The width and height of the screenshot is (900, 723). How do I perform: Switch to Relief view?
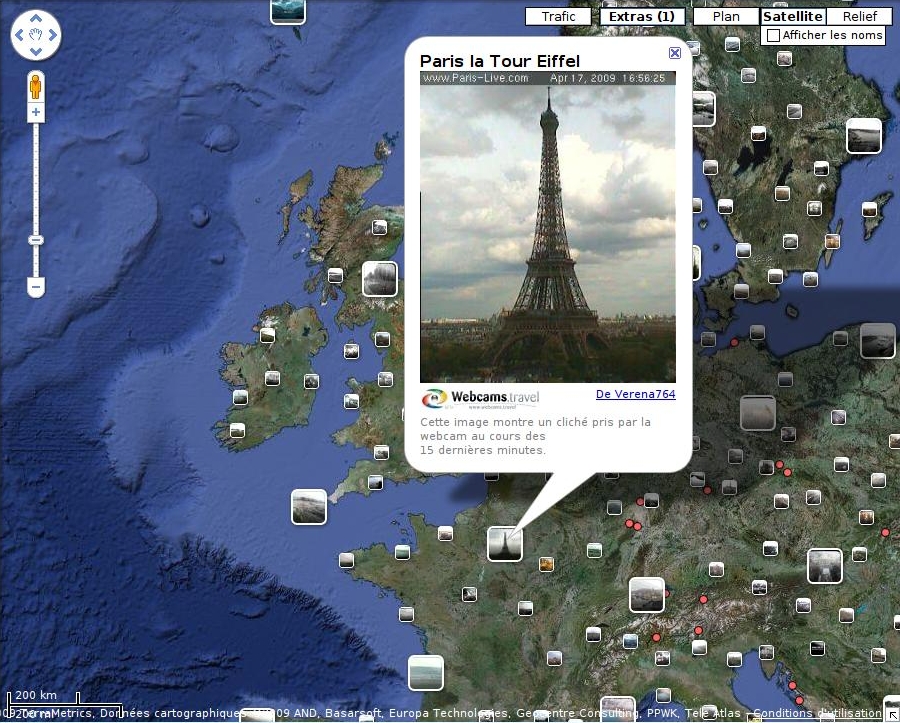859,16
